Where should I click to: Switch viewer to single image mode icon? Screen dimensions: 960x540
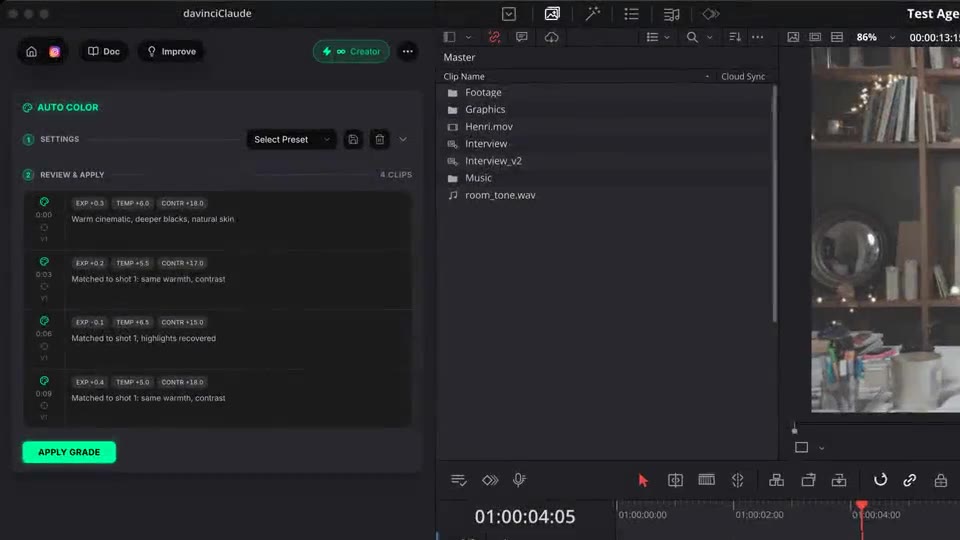point(793,37)
